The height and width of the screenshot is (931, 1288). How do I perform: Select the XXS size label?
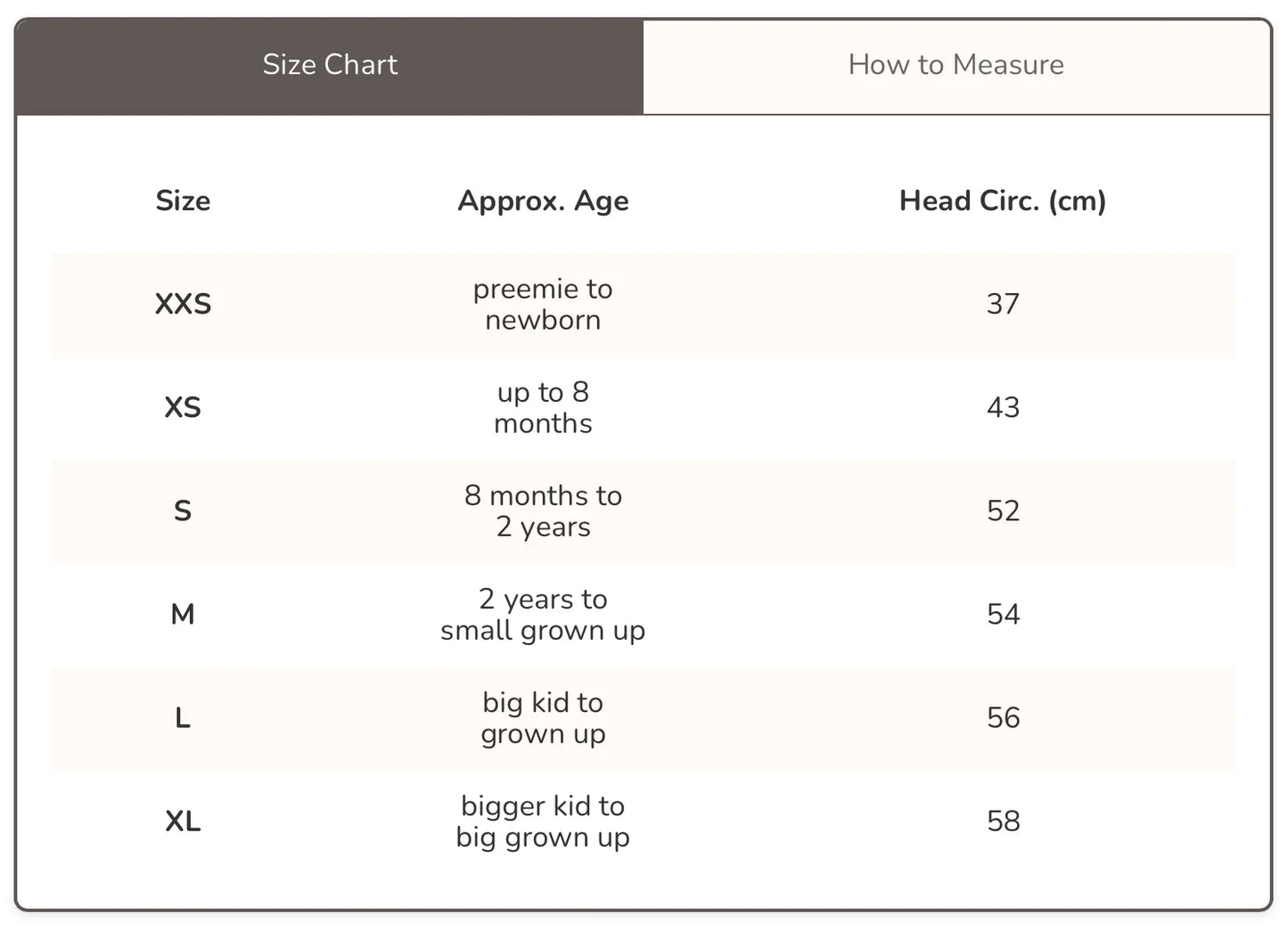point(183,304)
